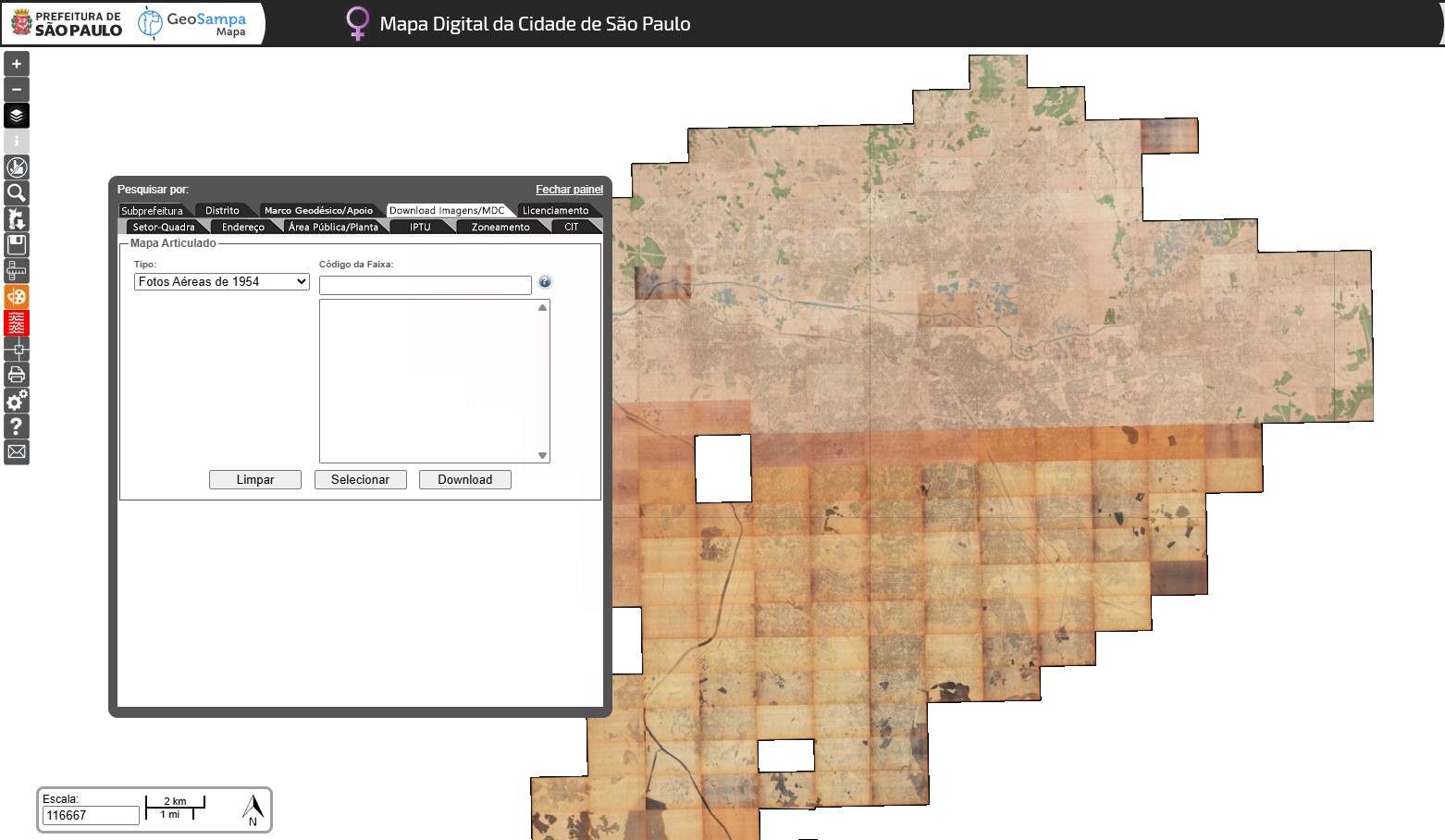Click the Escala value input box
Viewport: 1445px width, 840px height.
91,815
